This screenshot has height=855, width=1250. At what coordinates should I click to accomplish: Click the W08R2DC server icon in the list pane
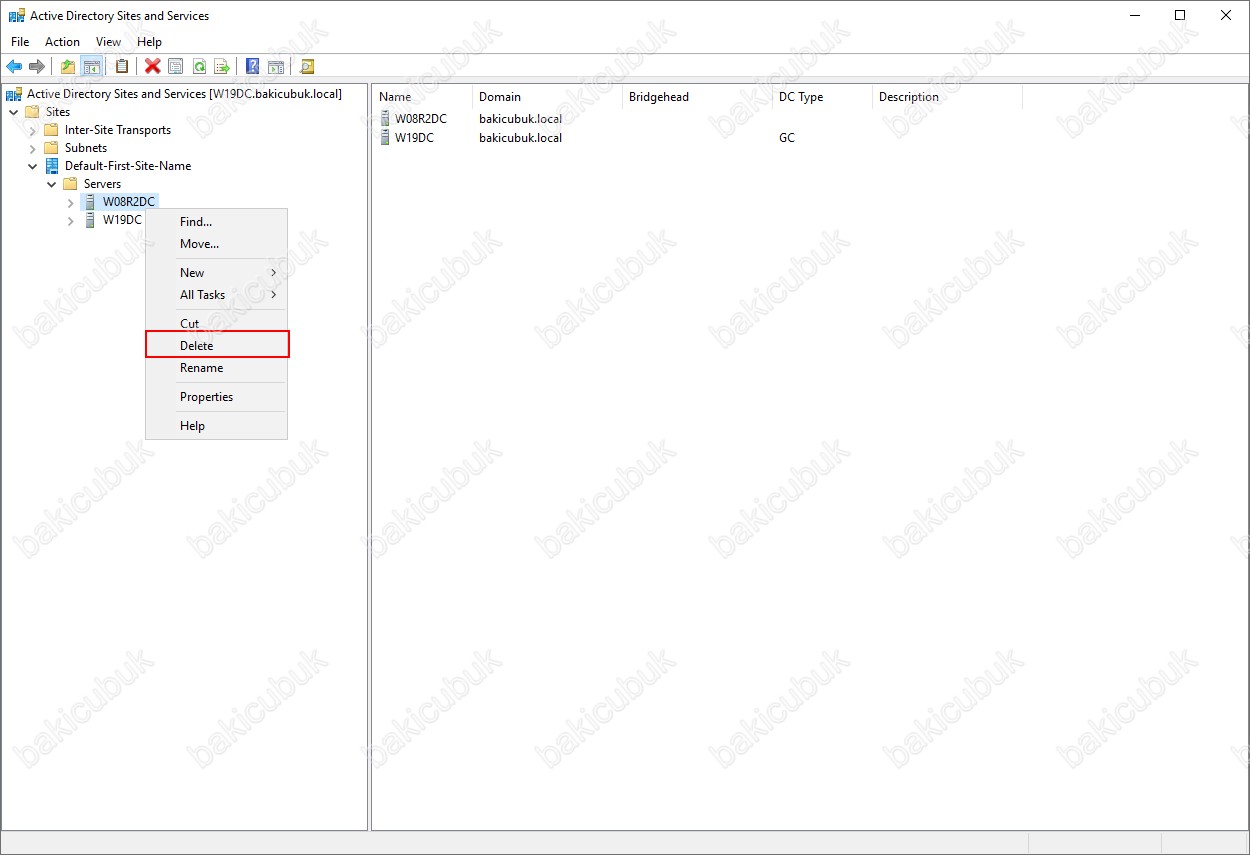tap(385, 119)
